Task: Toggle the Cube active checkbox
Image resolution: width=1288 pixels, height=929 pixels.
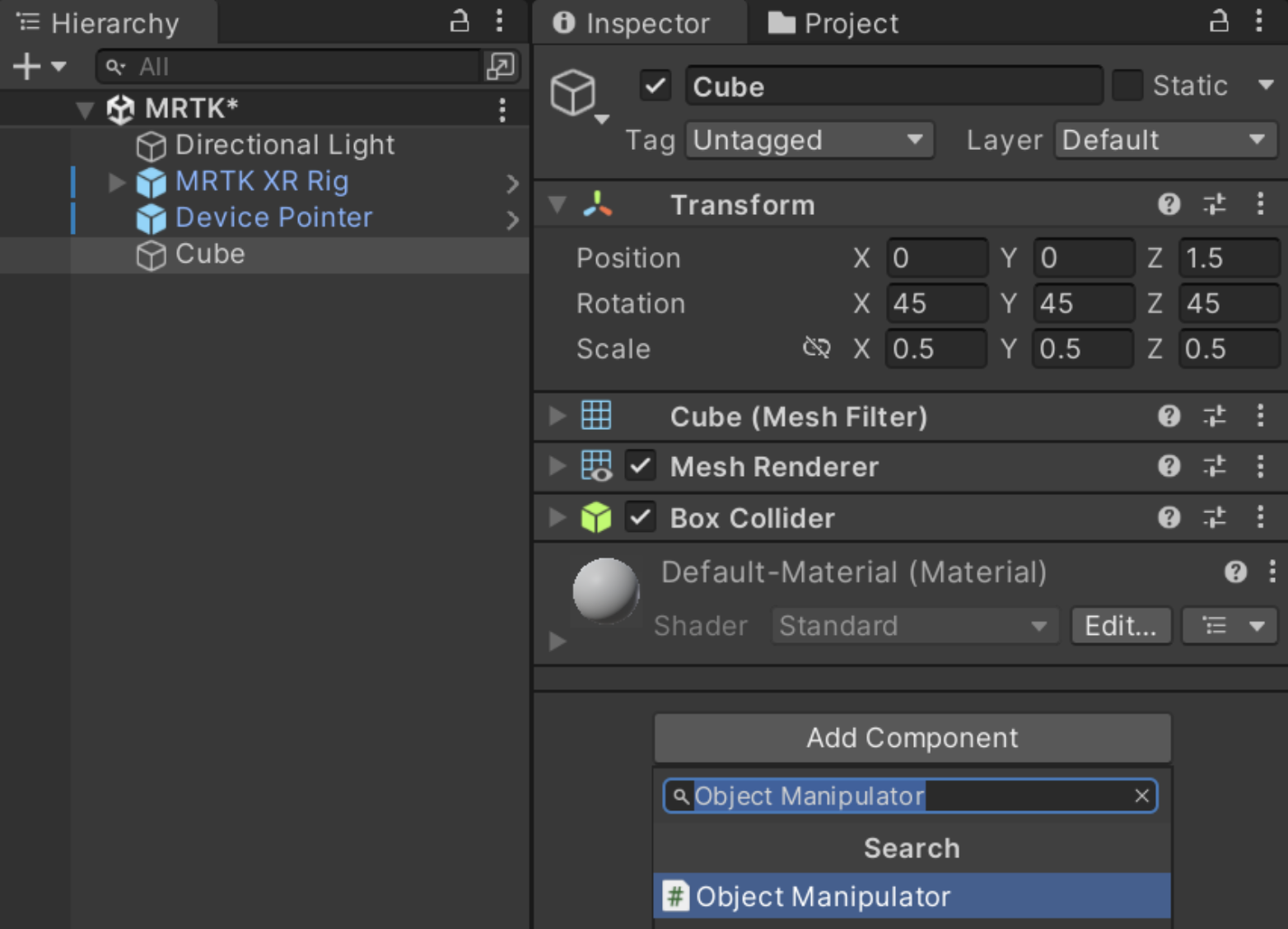Action: pos(656,86)
